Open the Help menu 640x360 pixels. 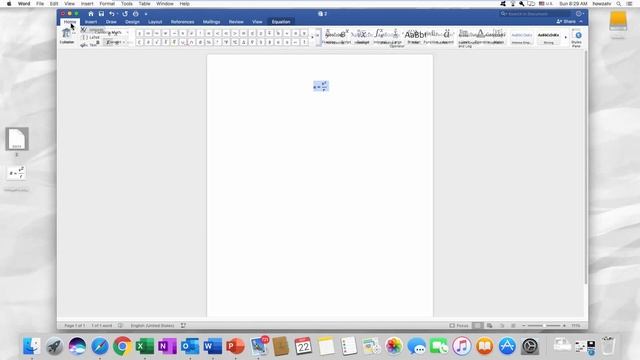tap(184, 4)
